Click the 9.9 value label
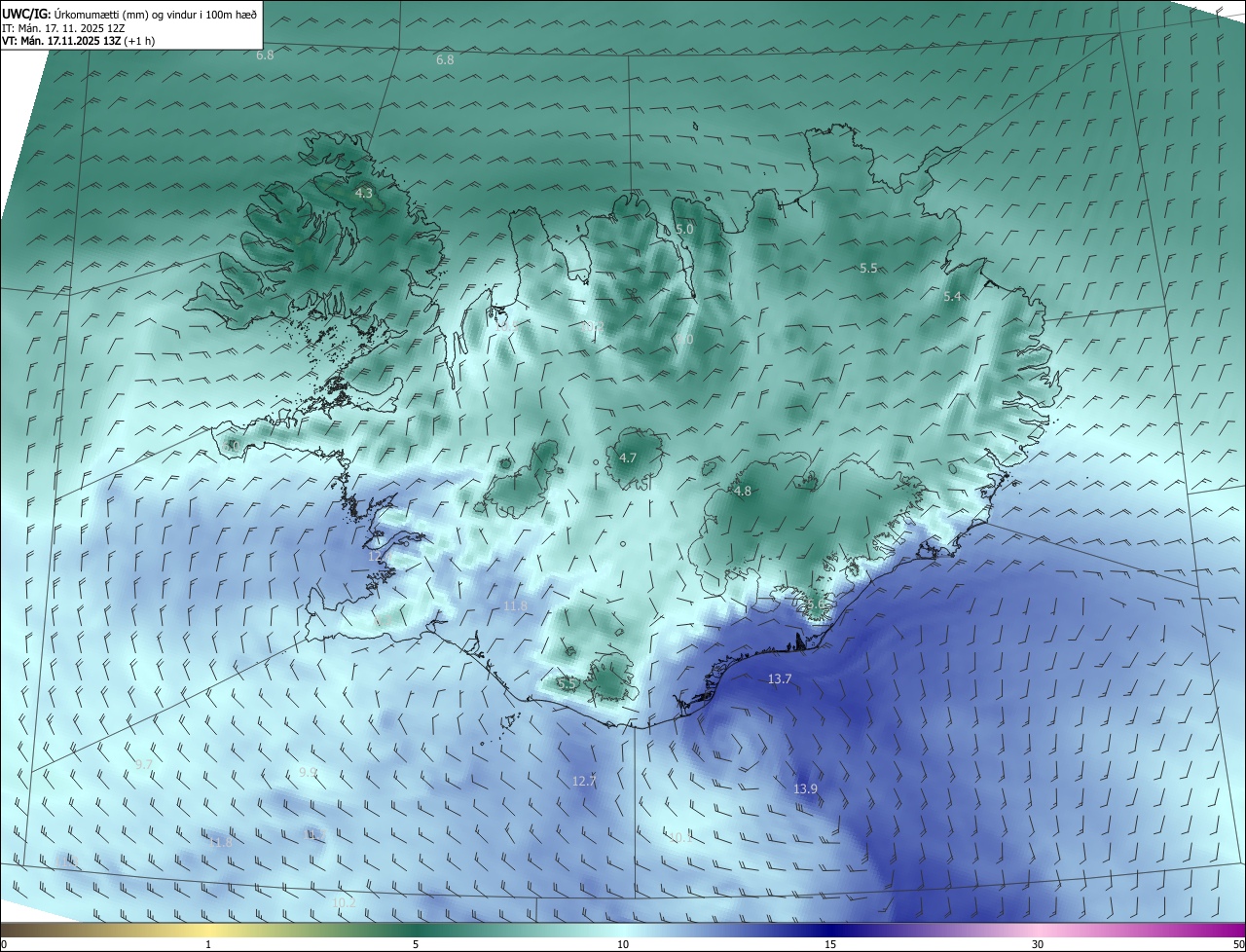The width and height of the screenshot is (1246, 952). pos(308,772)
